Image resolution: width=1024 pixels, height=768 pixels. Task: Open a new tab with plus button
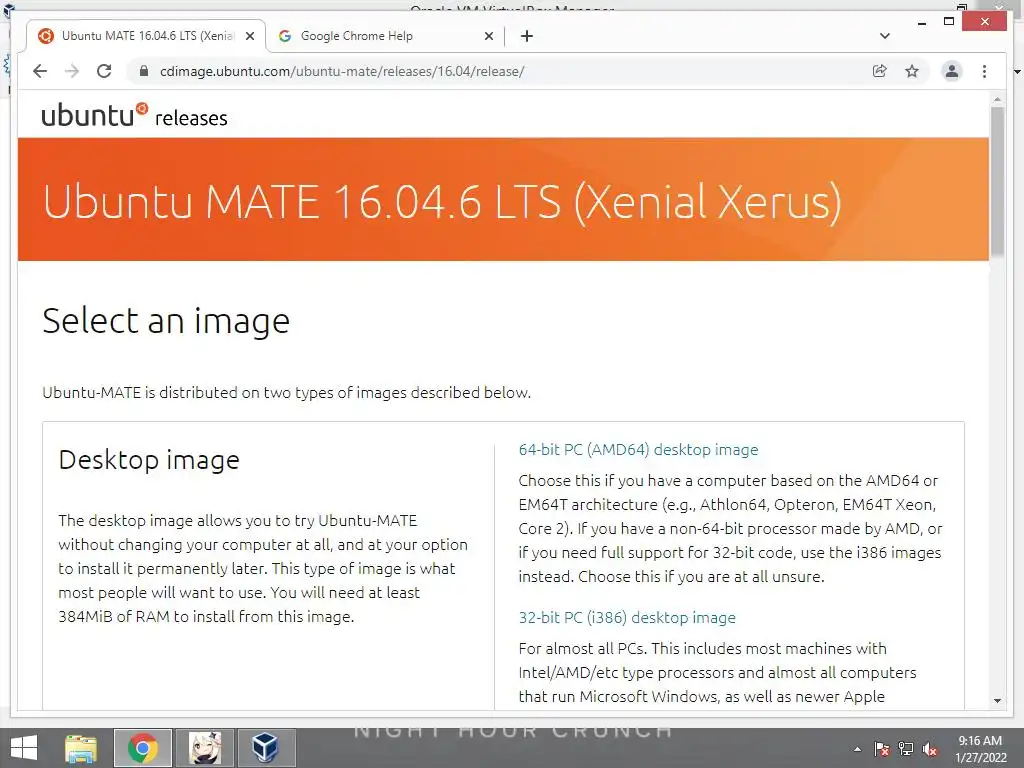[526, 36]
